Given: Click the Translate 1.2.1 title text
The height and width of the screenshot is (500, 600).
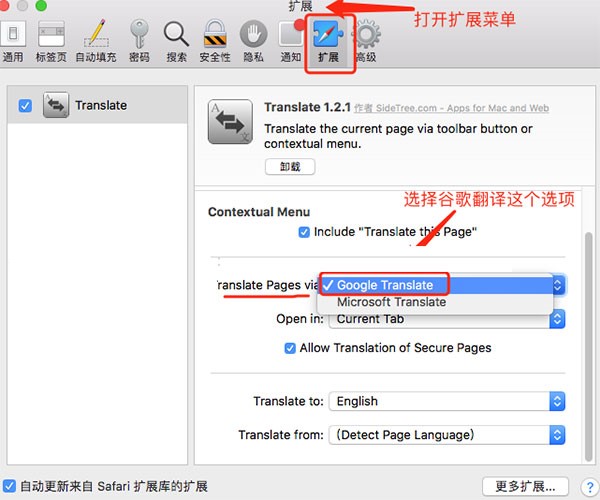Looking at the screenshot, I should pyautogui.click(x=307, y=107).
